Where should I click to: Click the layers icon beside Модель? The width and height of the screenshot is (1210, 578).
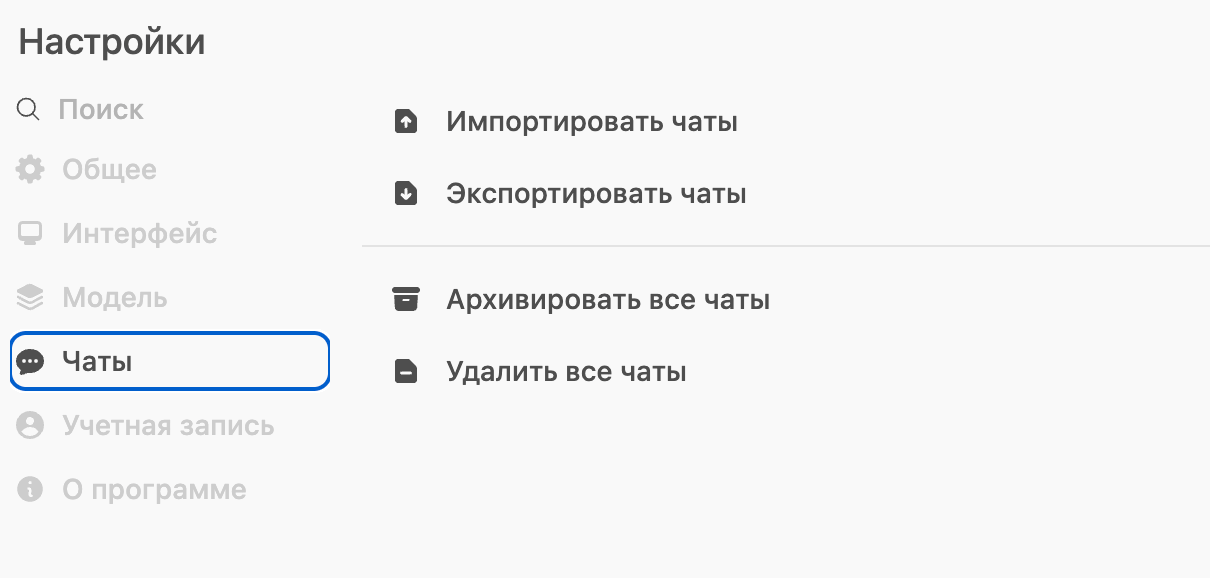click(x=31, y=298)
